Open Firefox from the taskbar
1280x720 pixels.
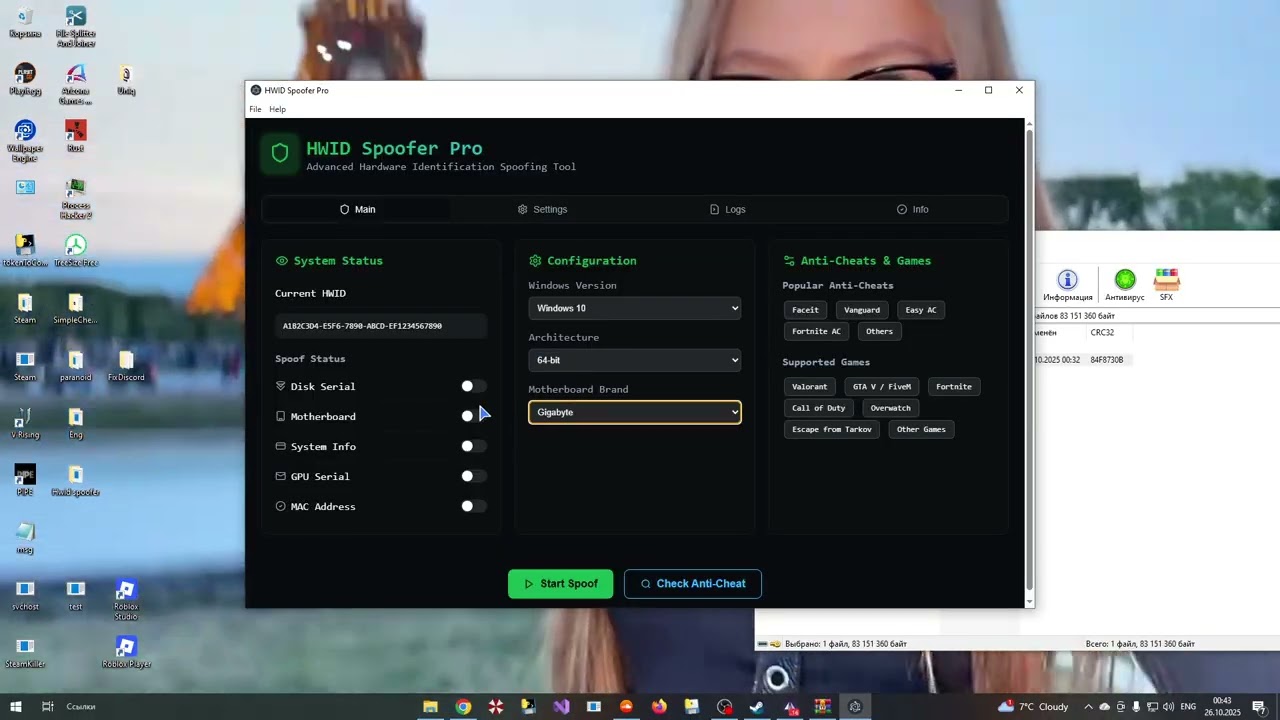click(x=659, y=707)
